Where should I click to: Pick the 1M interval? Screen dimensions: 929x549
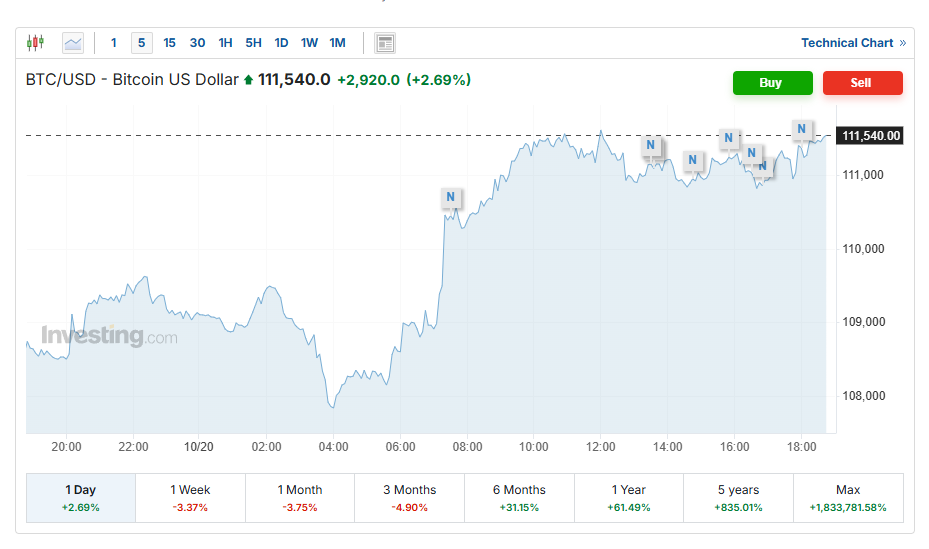337,43
